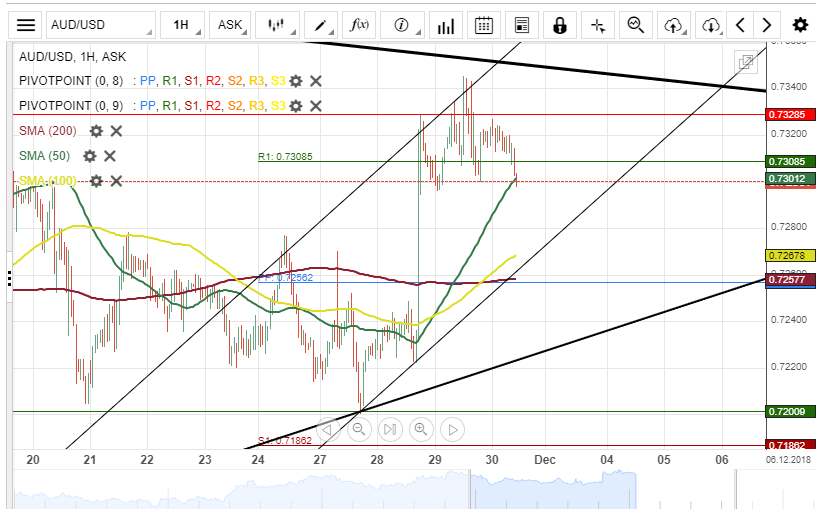Click the cloud download load icon
The image size is (823, 525).
point(710,25)
